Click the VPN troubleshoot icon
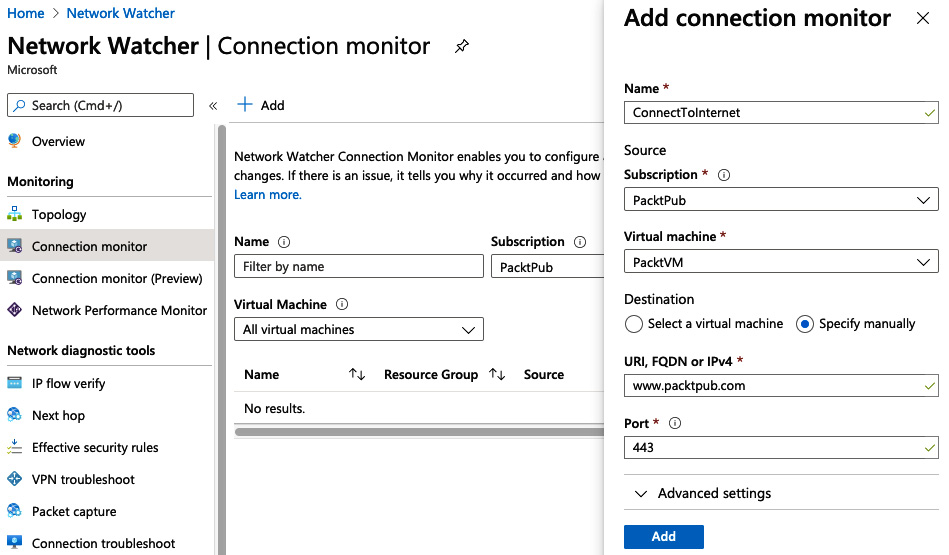This screenshot has height=555, width=949. 15,479
